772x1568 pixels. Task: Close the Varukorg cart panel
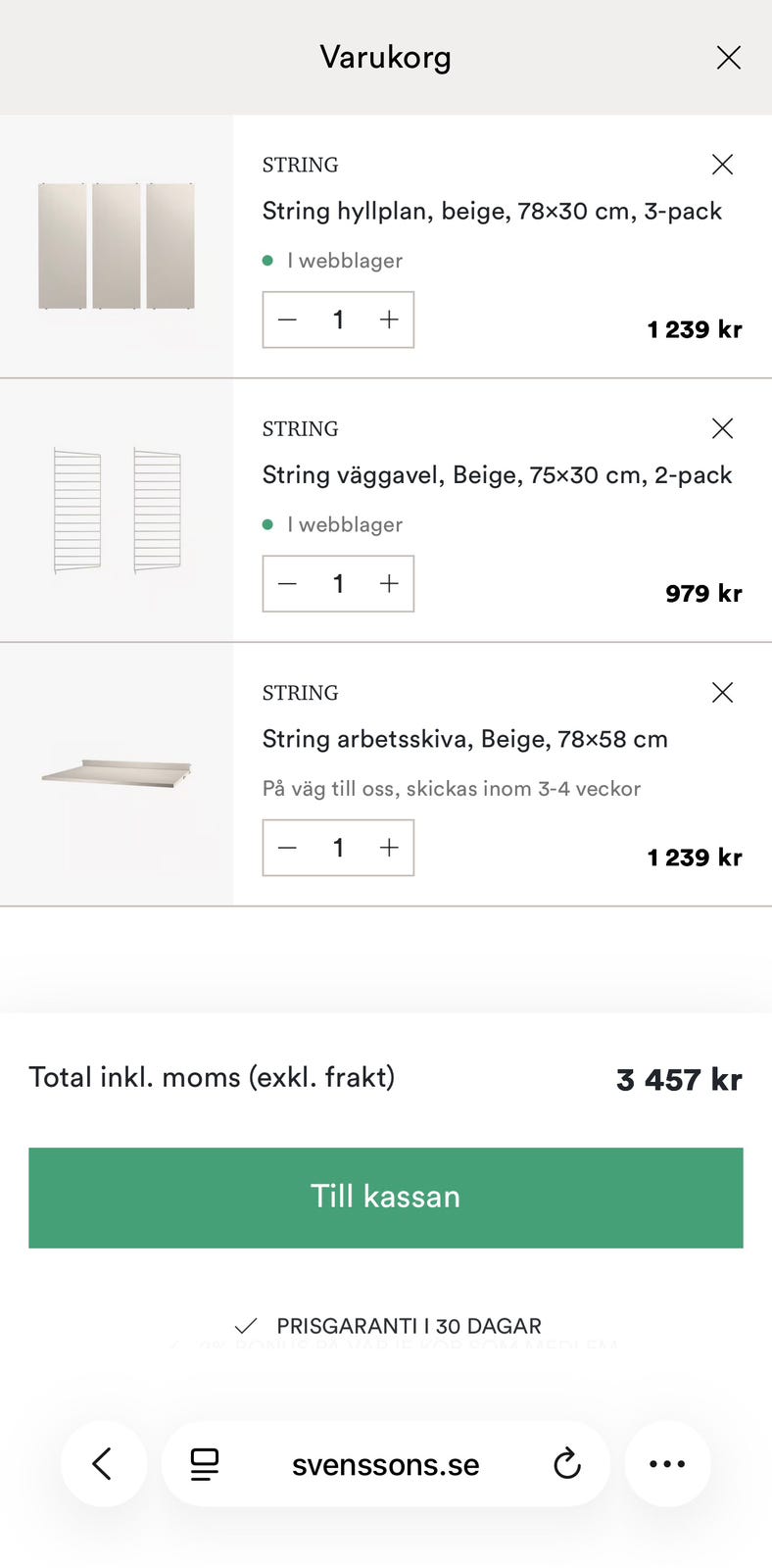(728, 58)
